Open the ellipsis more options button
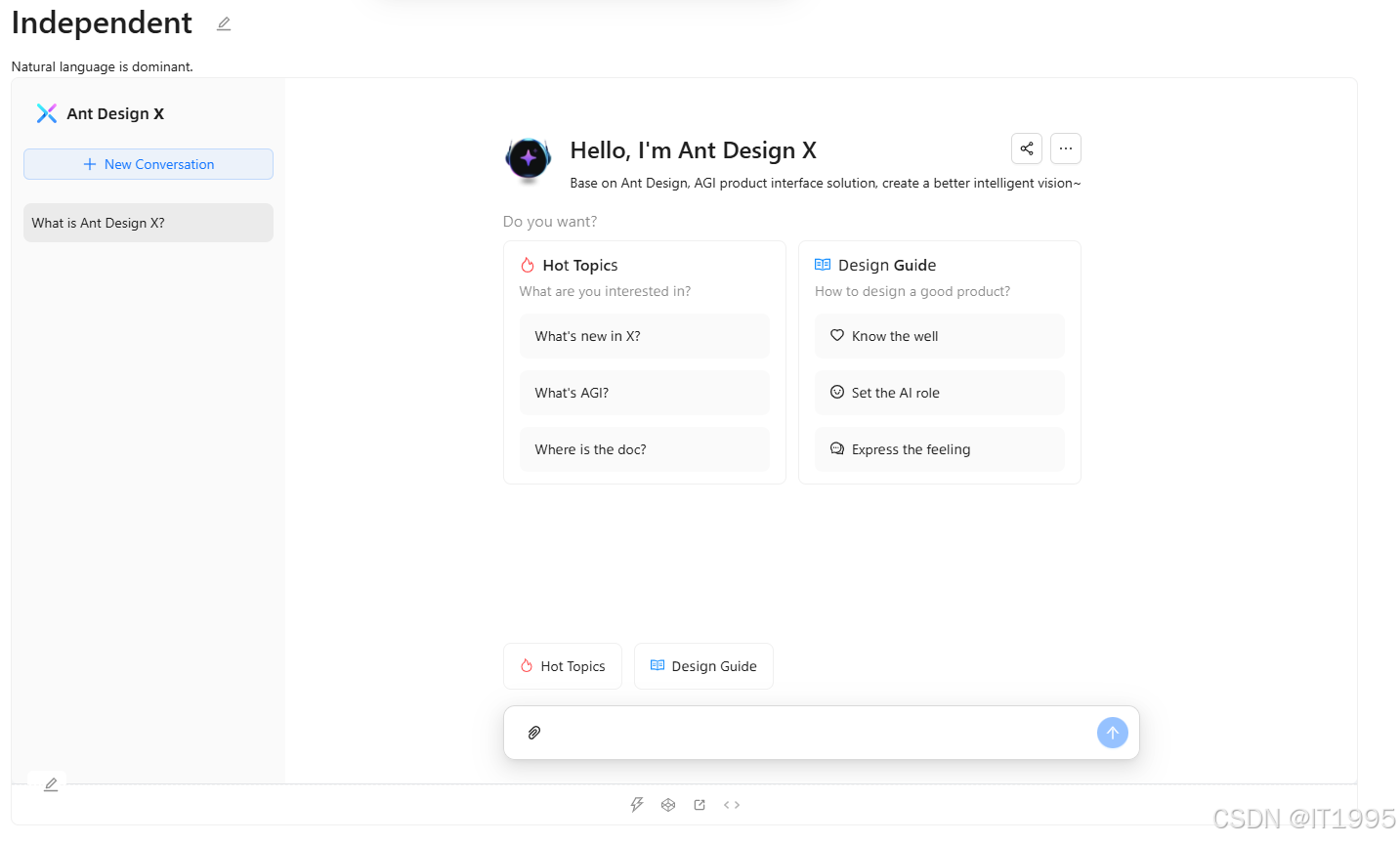This screenshot has width=1400, height=844. [1066, 148]
